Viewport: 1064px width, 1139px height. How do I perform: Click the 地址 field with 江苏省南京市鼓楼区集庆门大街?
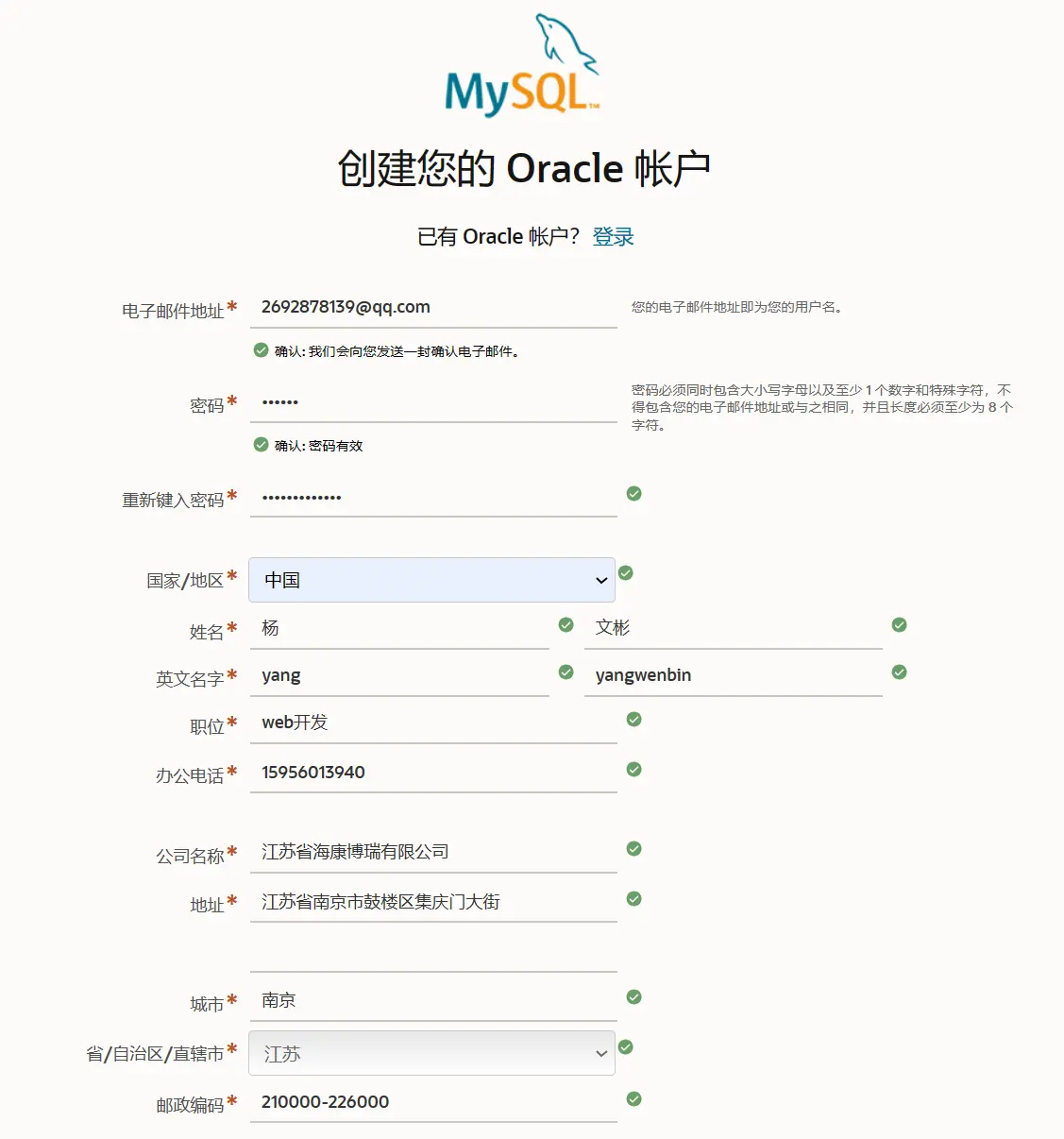[x=433, y=902]
